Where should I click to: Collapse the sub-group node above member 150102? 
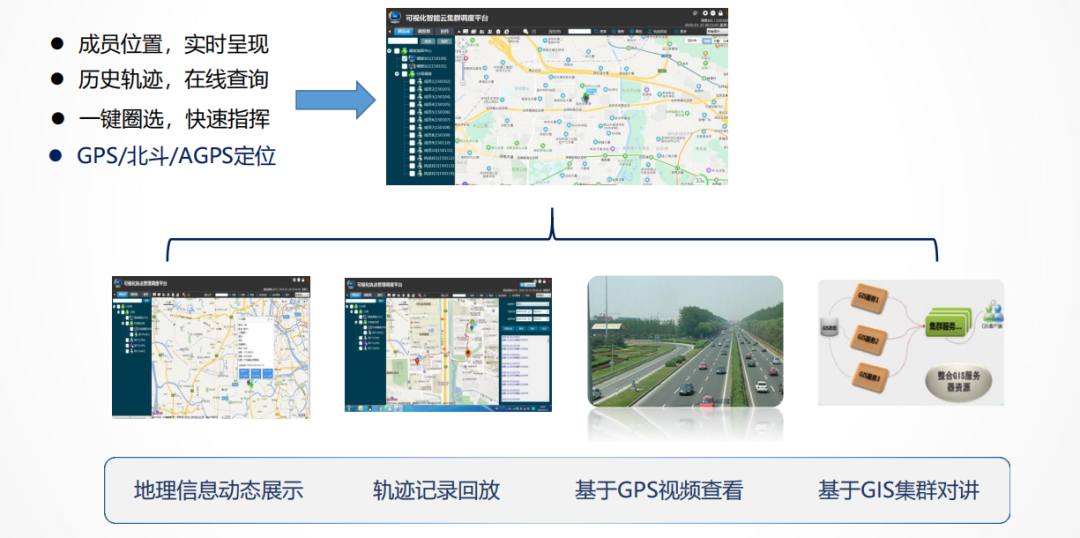click(397, 74)
